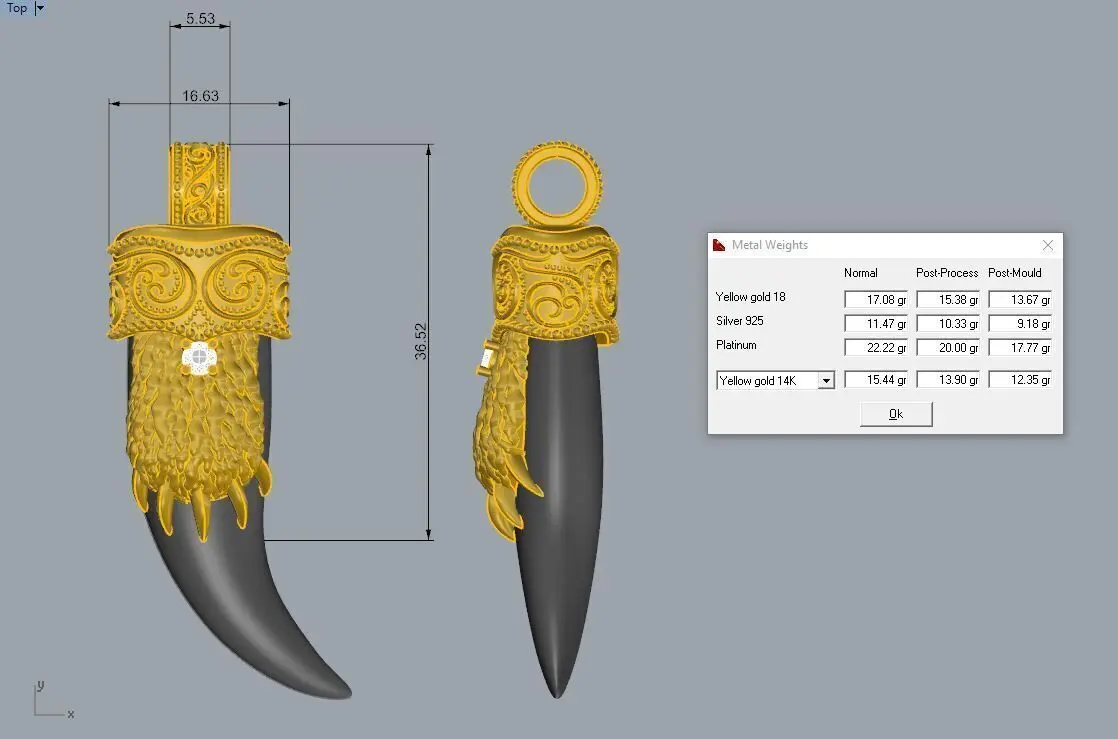Select Yellow gold 18 Post-Mould field 13.67
The width and height of the screenshot is (1118, 739).
coord(1020,300)
